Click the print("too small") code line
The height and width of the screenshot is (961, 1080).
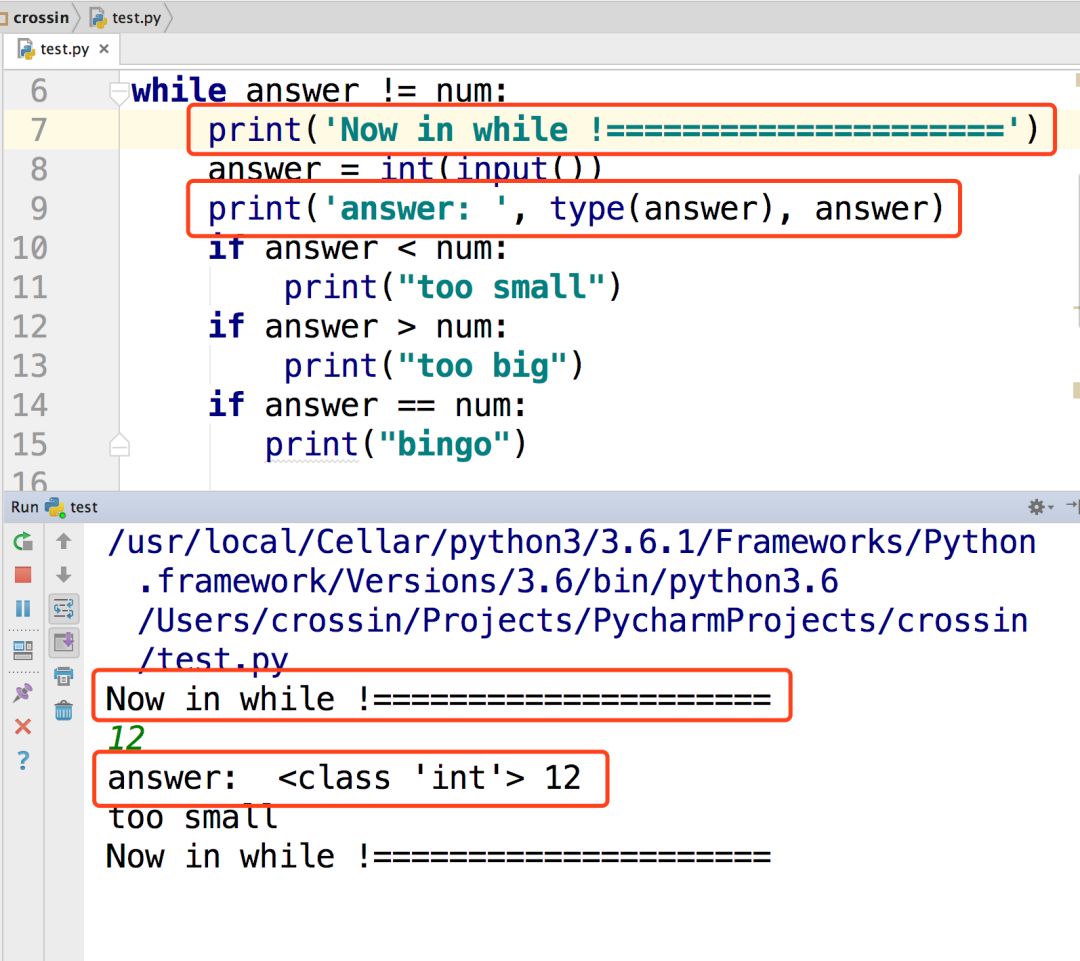(453, 287)
